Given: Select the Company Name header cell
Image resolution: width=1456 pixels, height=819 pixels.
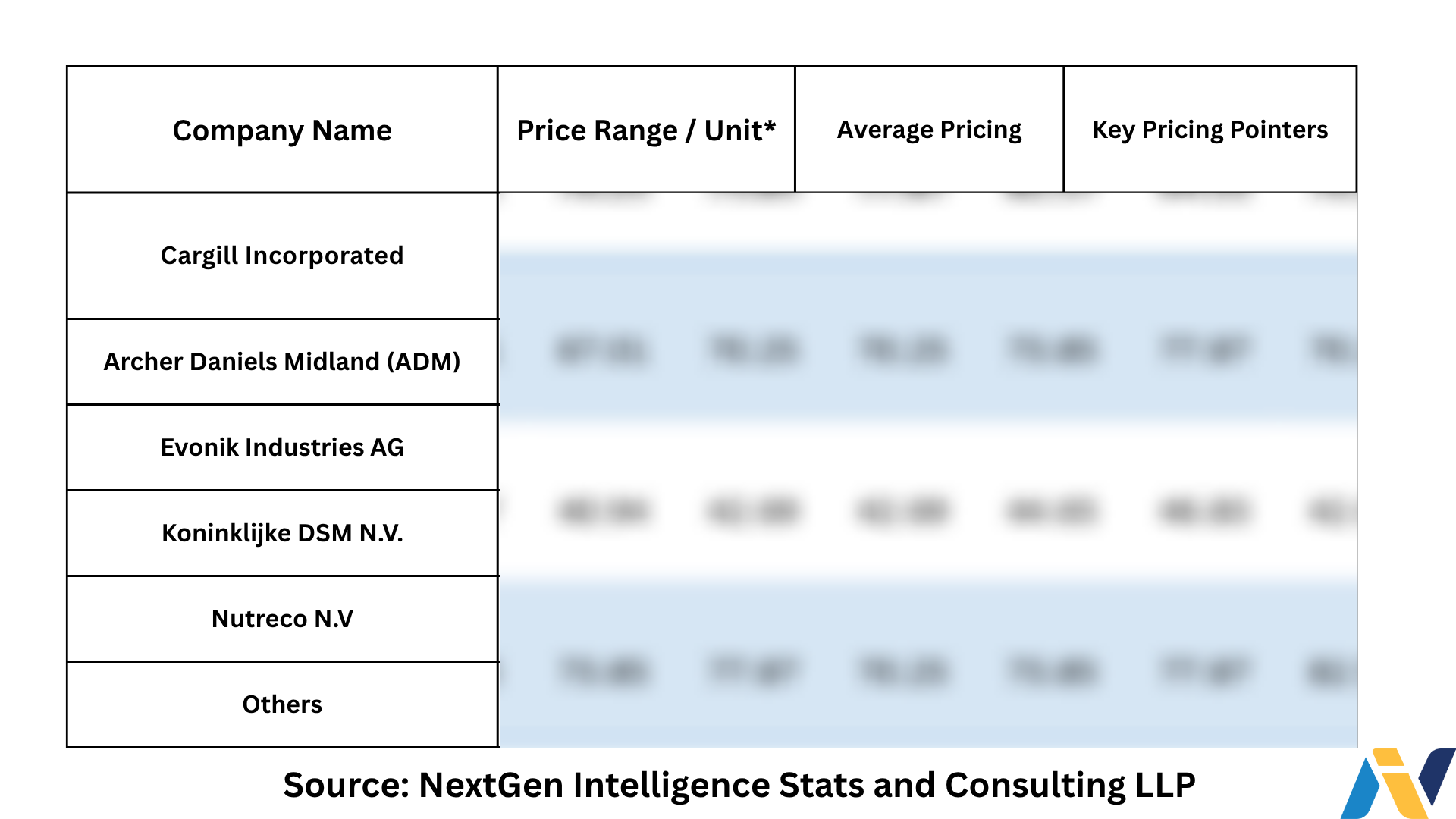Looking at the screenshot, I should tap(282, 130).
